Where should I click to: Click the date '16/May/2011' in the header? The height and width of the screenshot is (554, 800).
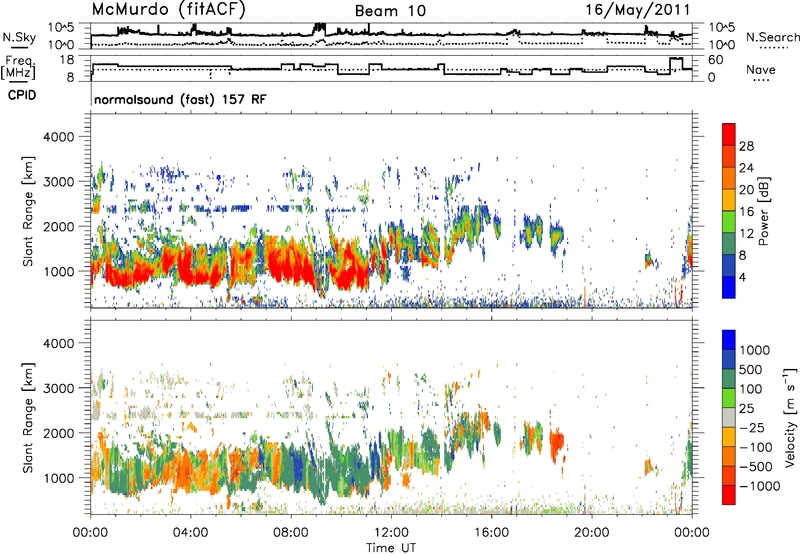637,10
